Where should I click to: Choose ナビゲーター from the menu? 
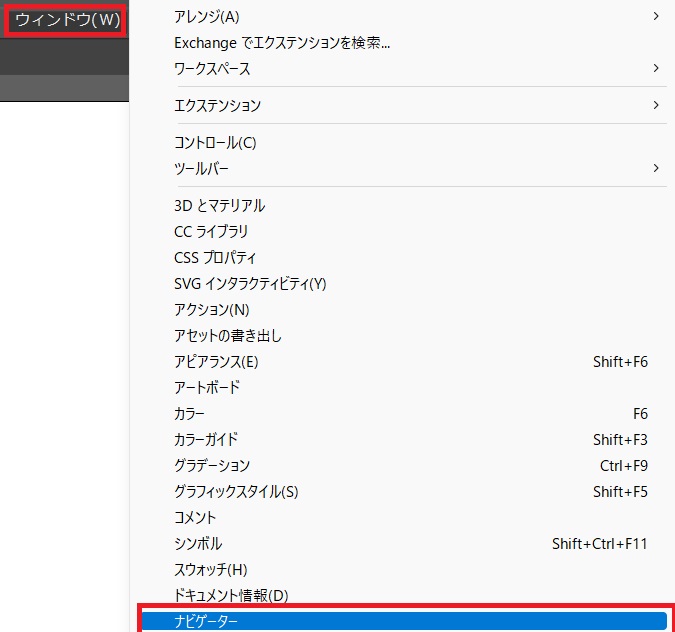pyautogui.click(x=207, y=621)
